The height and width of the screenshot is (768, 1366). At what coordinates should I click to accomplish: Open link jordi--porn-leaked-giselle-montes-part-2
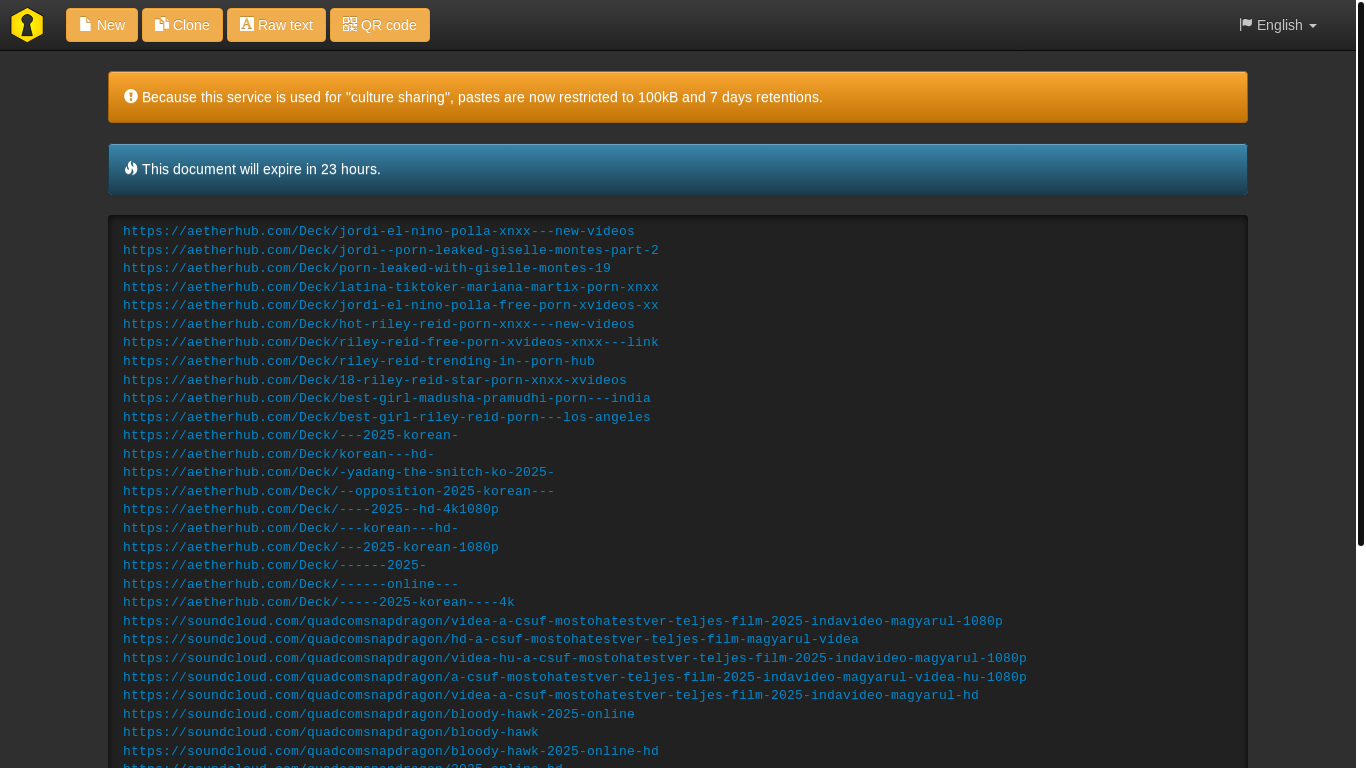[x=391, y=250]
